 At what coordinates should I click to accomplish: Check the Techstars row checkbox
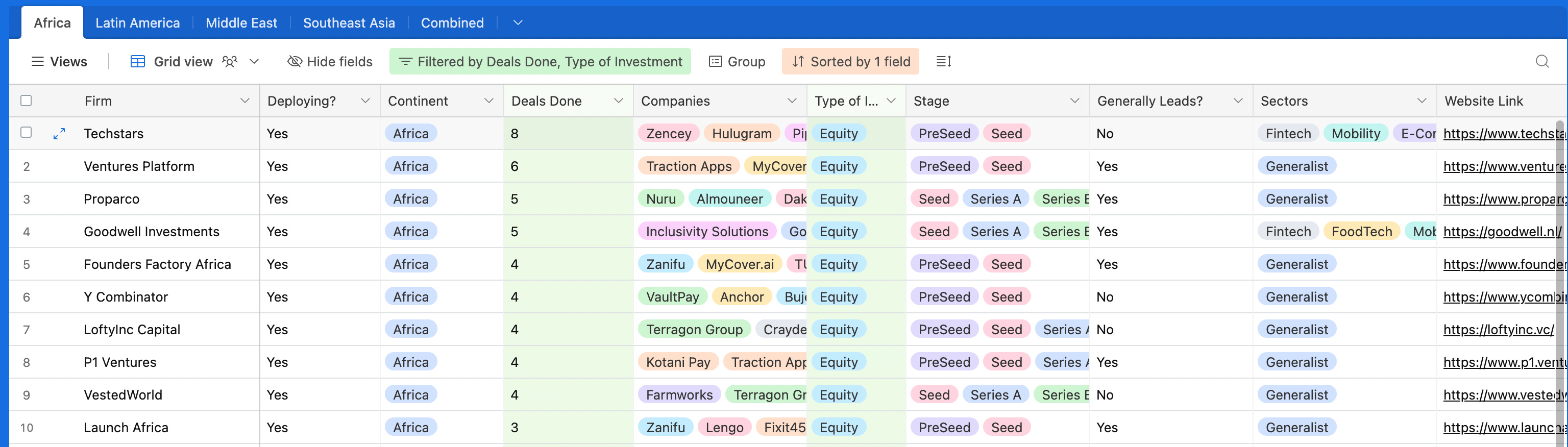[26, 133]
